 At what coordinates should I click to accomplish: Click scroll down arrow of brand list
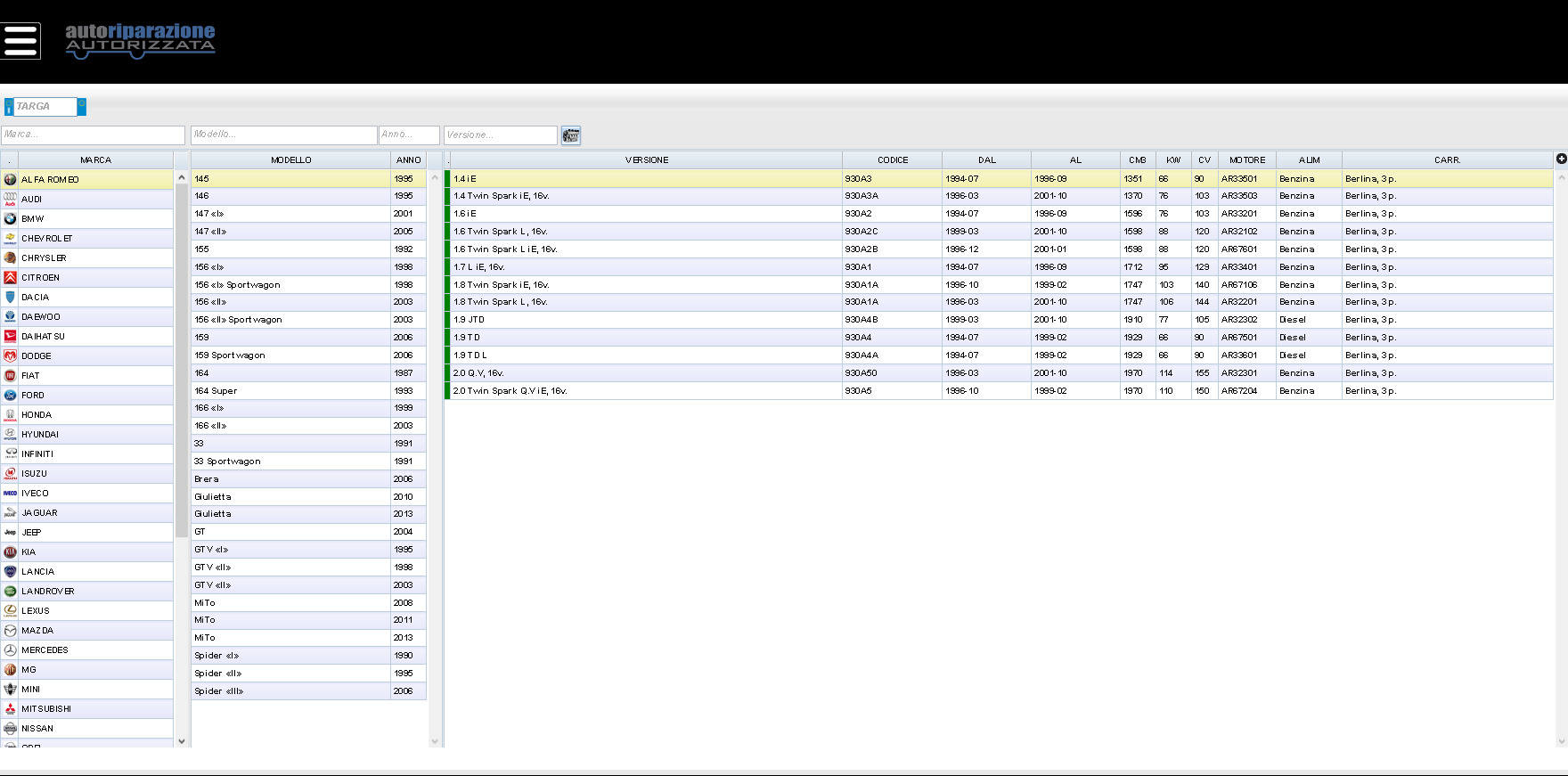(182, 741)
